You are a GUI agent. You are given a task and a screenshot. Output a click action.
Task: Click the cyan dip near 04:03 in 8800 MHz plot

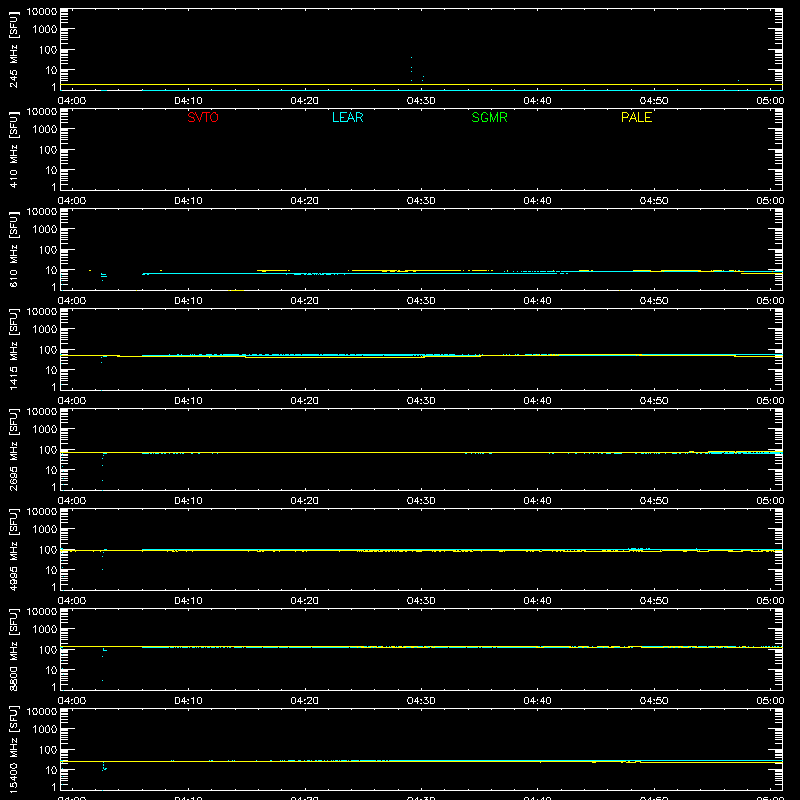pyautogui.click(x=103, y=666)
